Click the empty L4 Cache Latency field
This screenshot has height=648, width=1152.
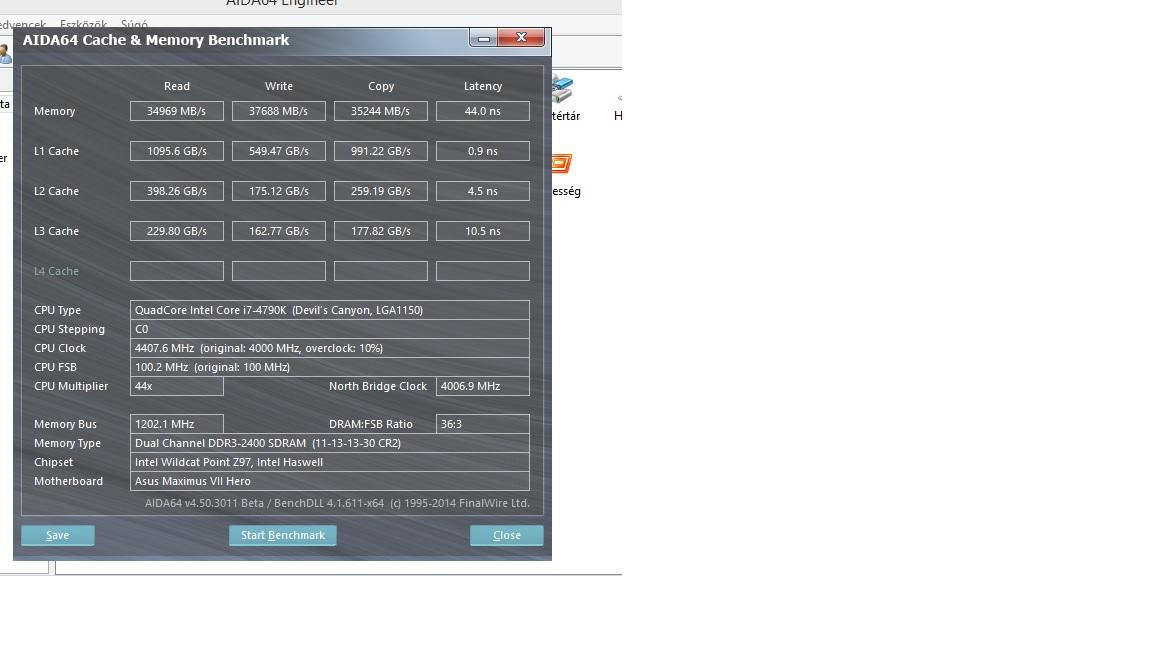[483, 271]
